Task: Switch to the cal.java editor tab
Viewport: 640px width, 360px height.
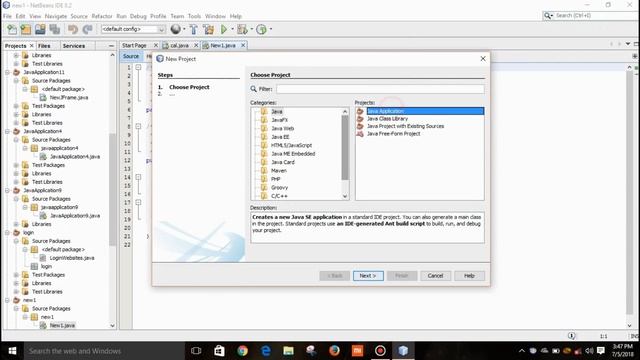Action: click(179, 45)
